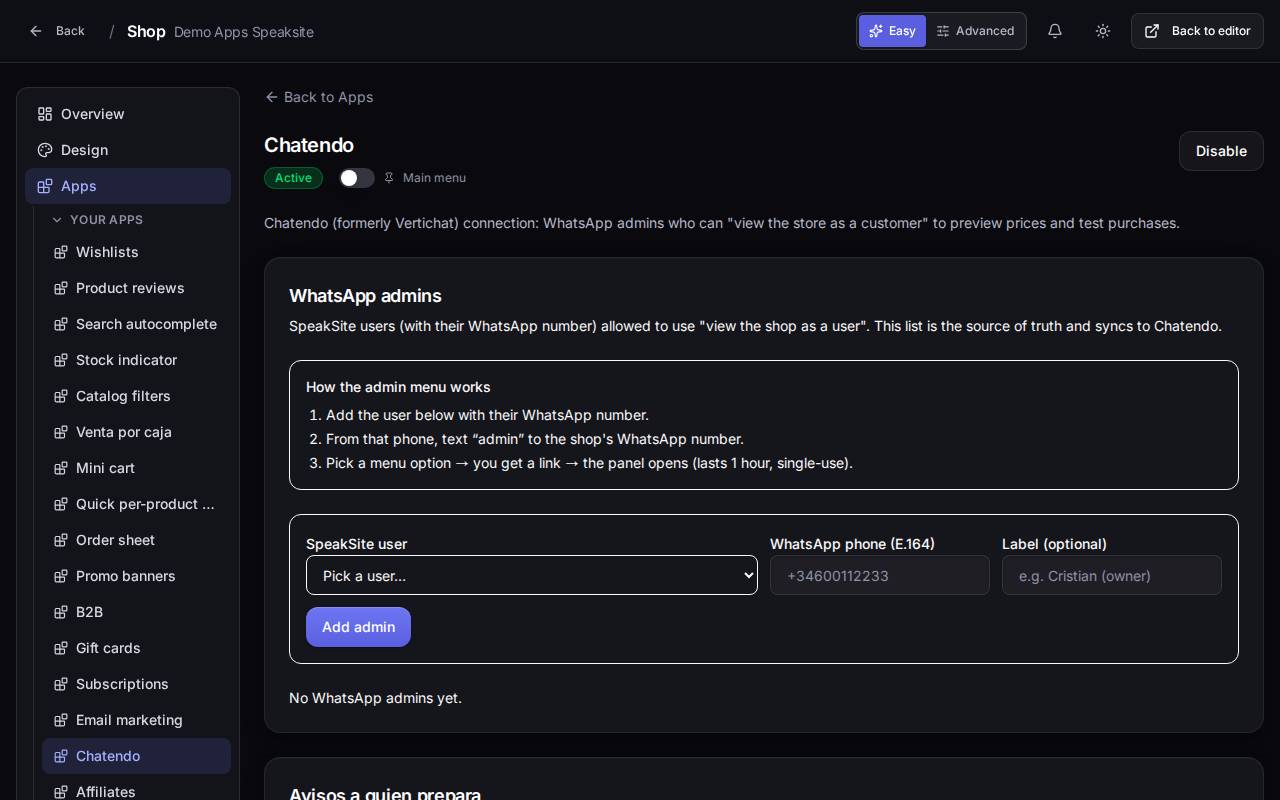Click the Stock indicator app icon
1280x800 pixels.
coord(61,360)
